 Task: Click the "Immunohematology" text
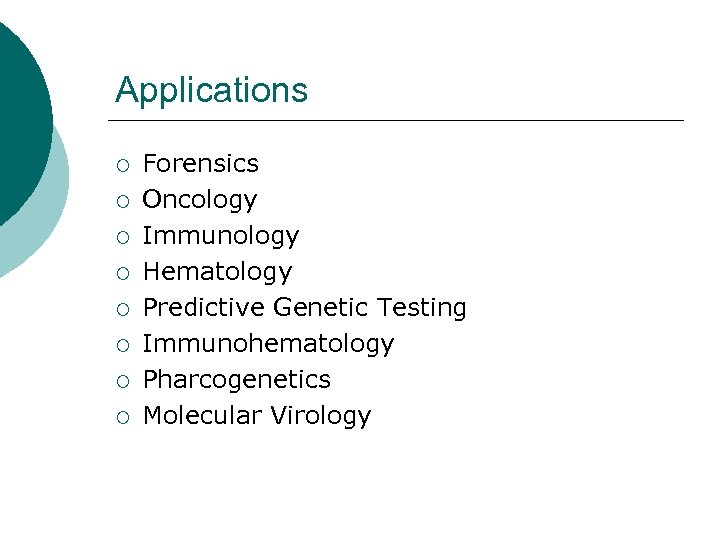coord(269,343)
